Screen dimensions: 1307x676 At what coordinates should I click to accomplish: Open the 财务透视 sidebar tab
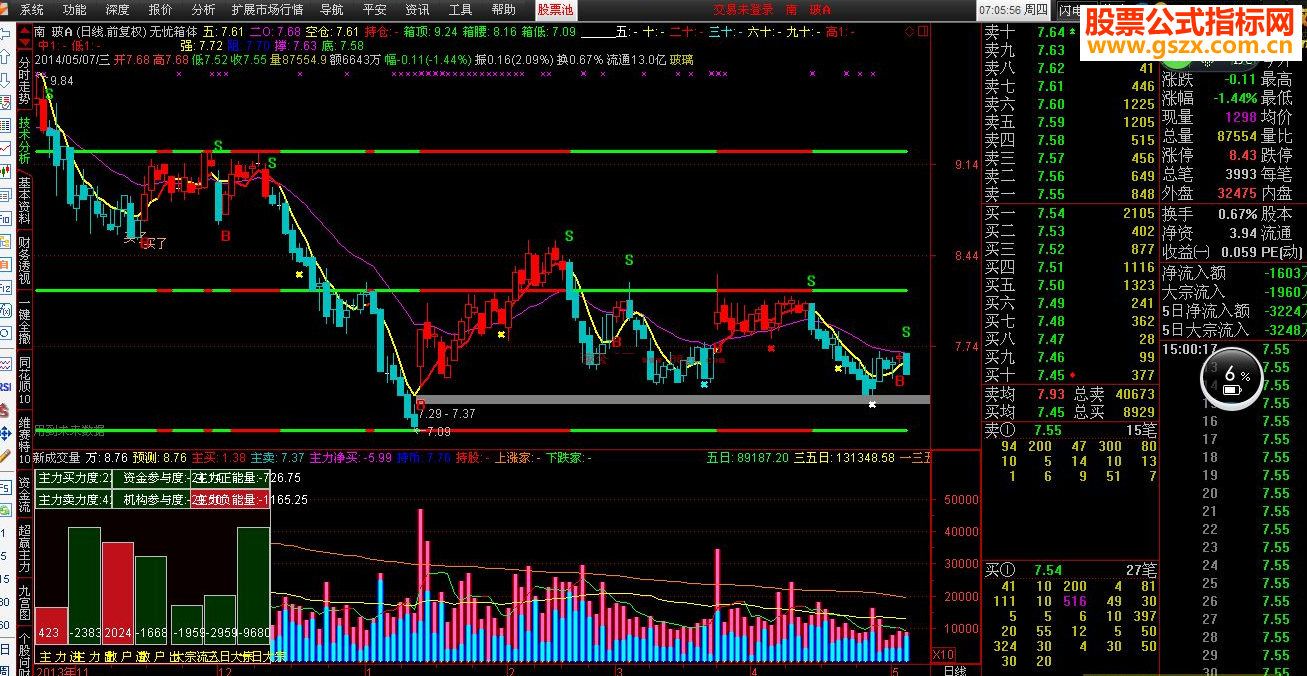click(x=25, y=259)
